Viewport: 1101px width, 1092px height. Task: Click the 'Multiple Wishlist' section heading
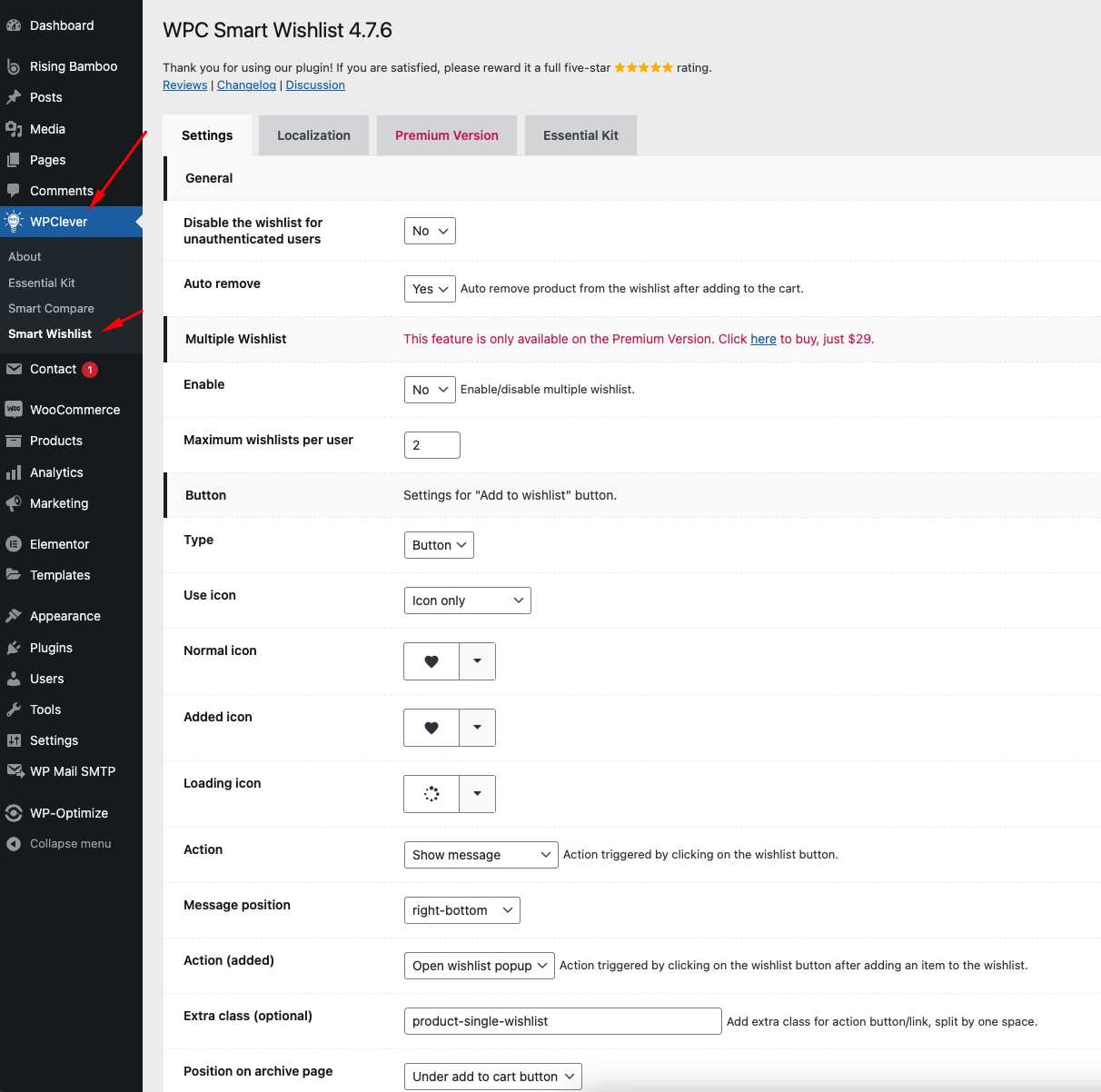(x=236, y=339)
